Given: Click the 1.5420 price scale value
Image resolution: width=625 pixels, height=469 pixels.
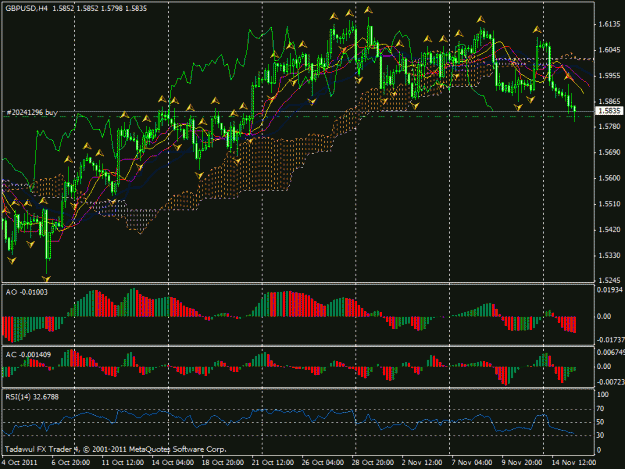Looking at the screenshot, I should pos(609,230).
